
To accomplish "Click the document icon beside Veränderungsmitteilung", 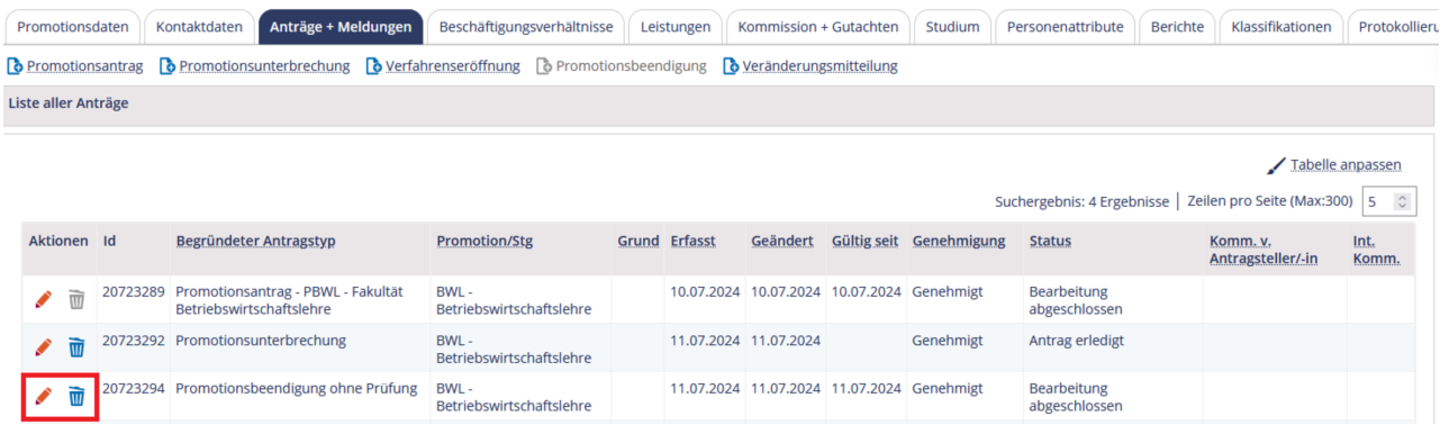I will [730, 67].
